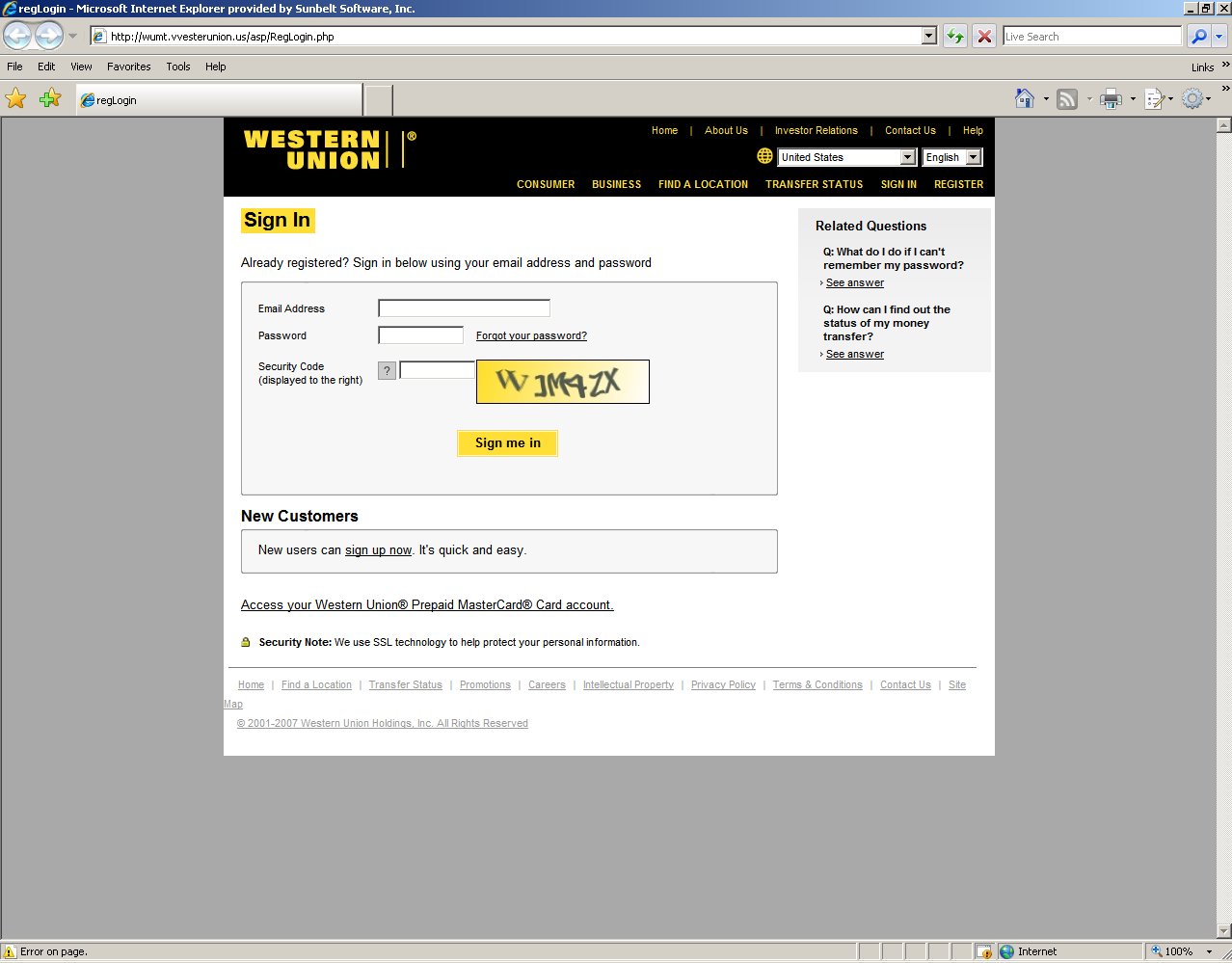Open the File menu

(14, 67)
